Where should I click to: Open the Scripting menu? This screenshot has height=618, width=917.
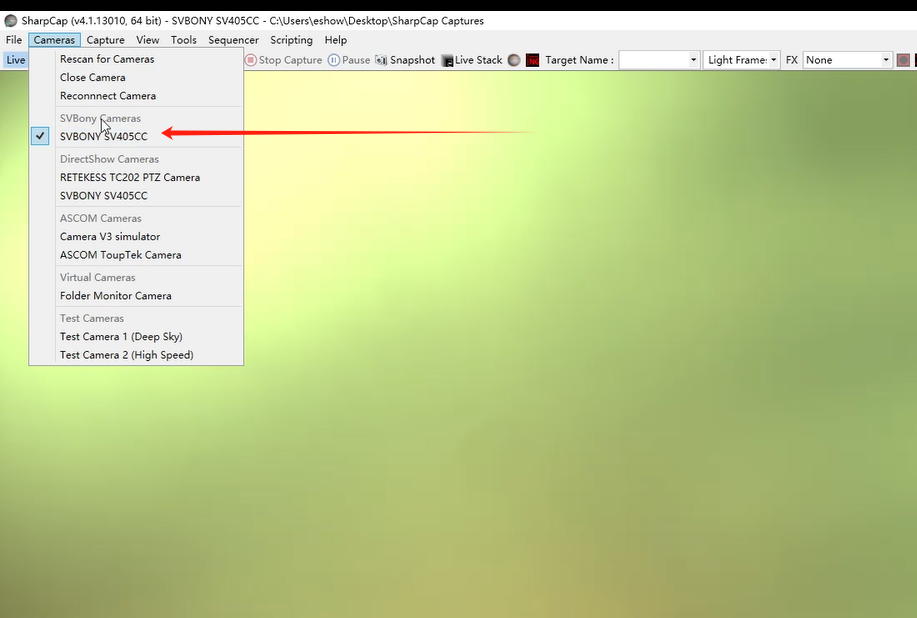click(x=291, y=40)
